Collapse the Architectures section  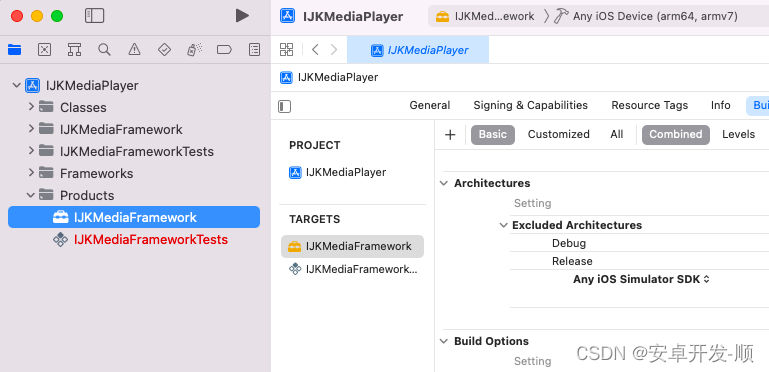(x=444, y=183)
